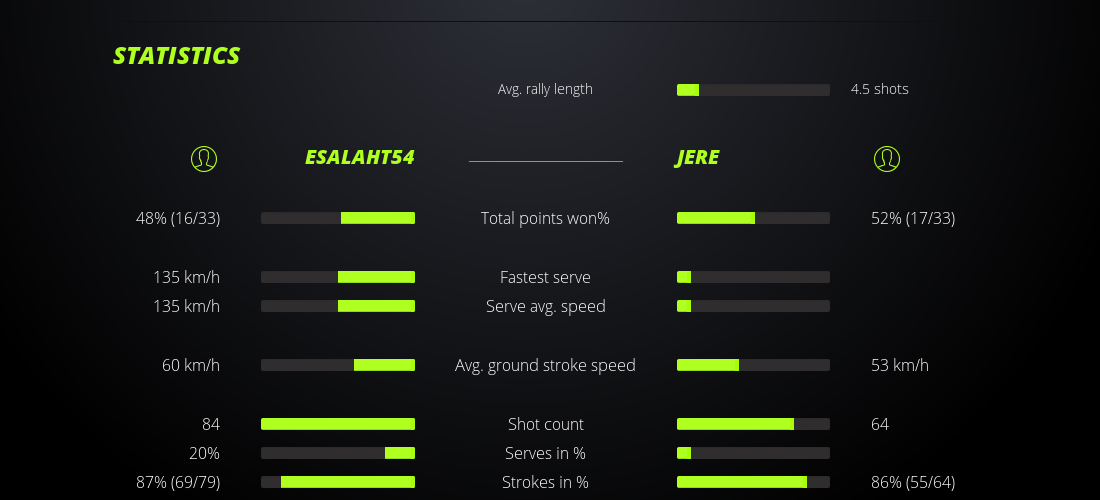Click ESALAHT54's Serves in % bar
Screen dimensions: 1100x500
(x=338, y=453)
